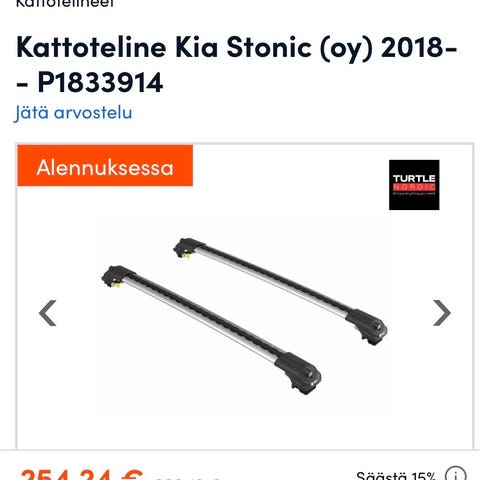
Task: Click the NORDIC red text in logo
Action: [x=414, y=187]
